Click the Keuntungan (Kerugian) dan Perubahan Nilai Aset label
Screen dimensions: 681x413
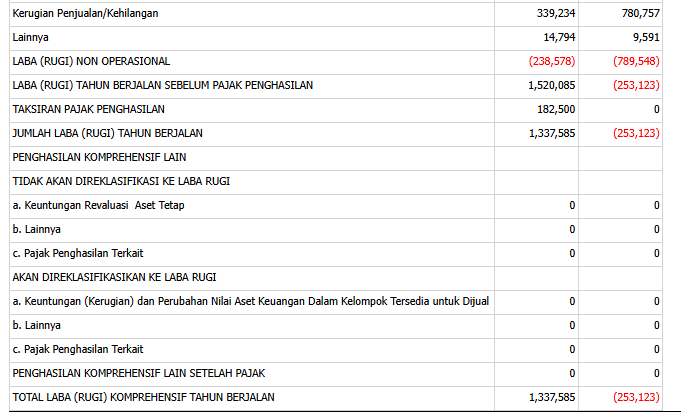(x=250, y=301)
